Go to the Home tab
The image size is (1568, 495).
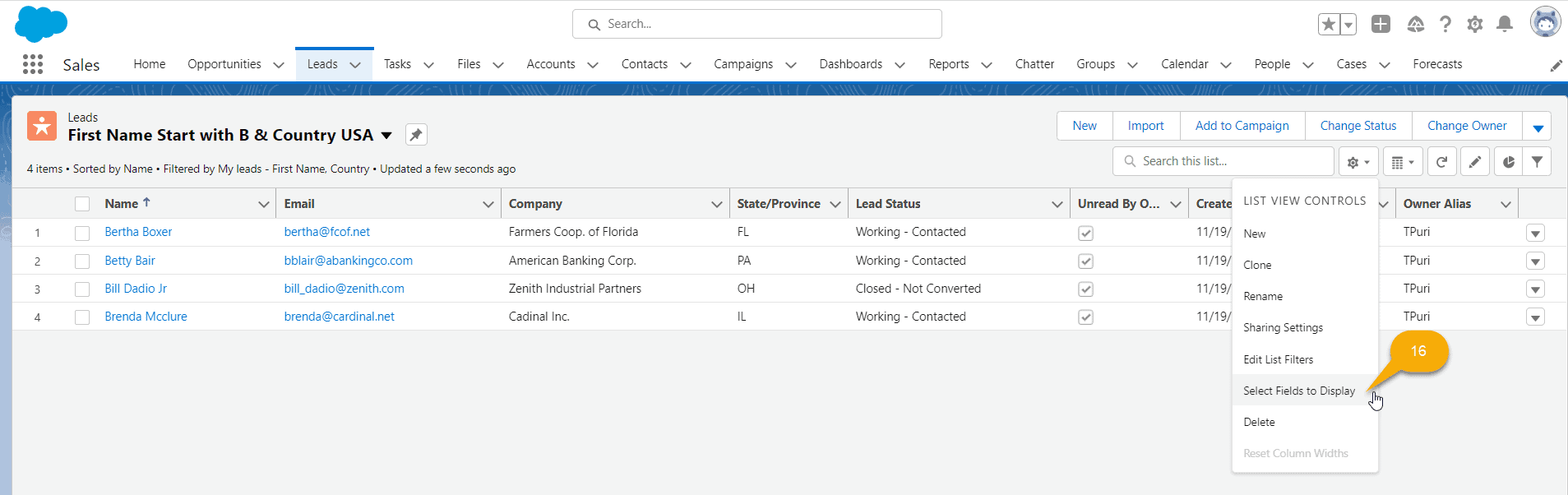point(150,64)
